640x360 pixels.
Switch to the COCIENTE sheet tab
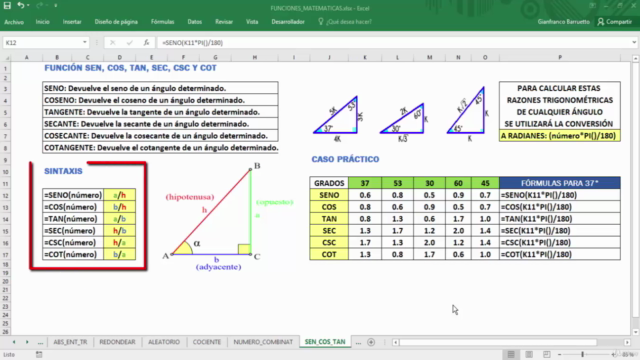pos(207,342)
